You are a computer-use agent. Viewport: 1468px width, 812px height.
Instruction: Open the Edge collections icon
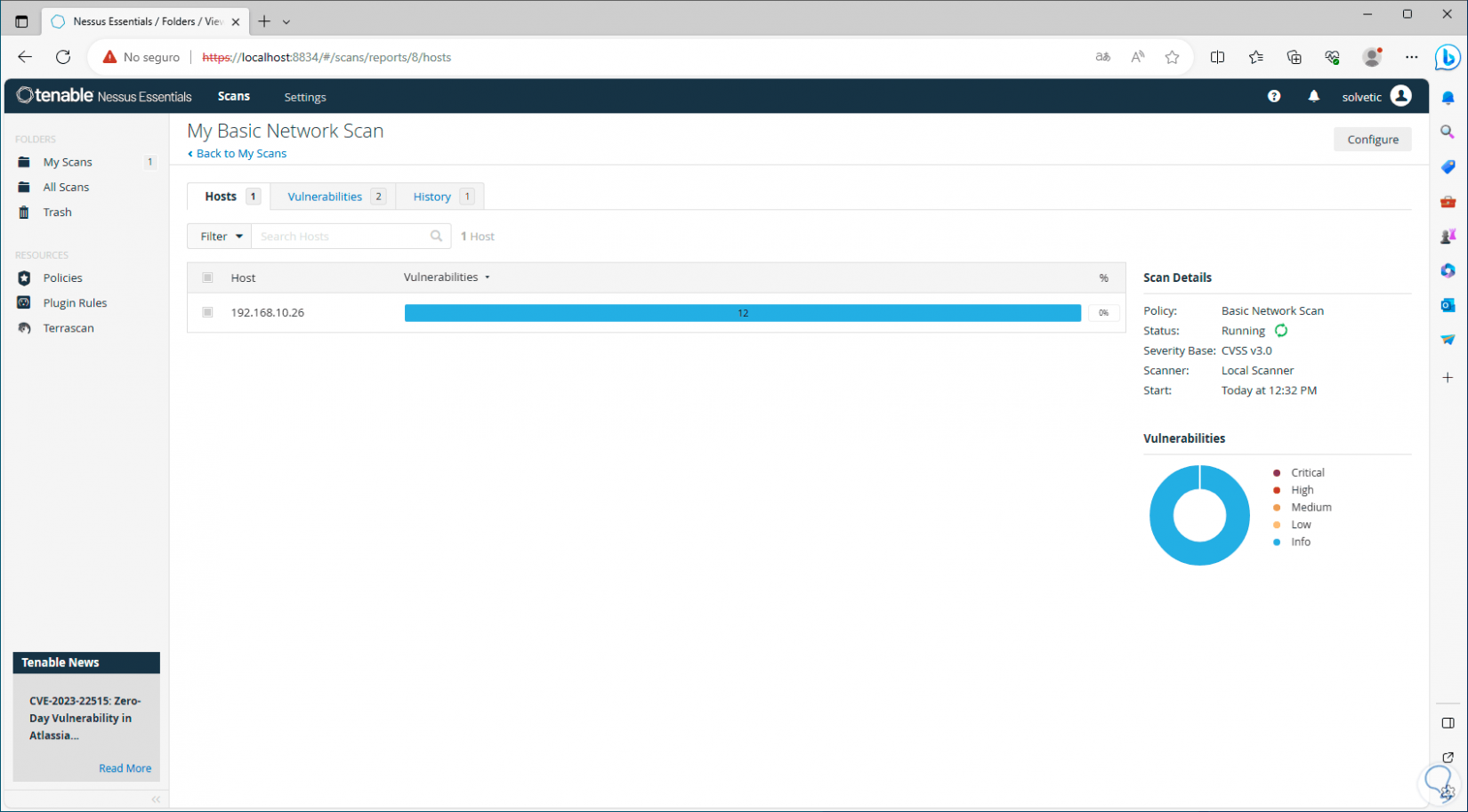1295,57
